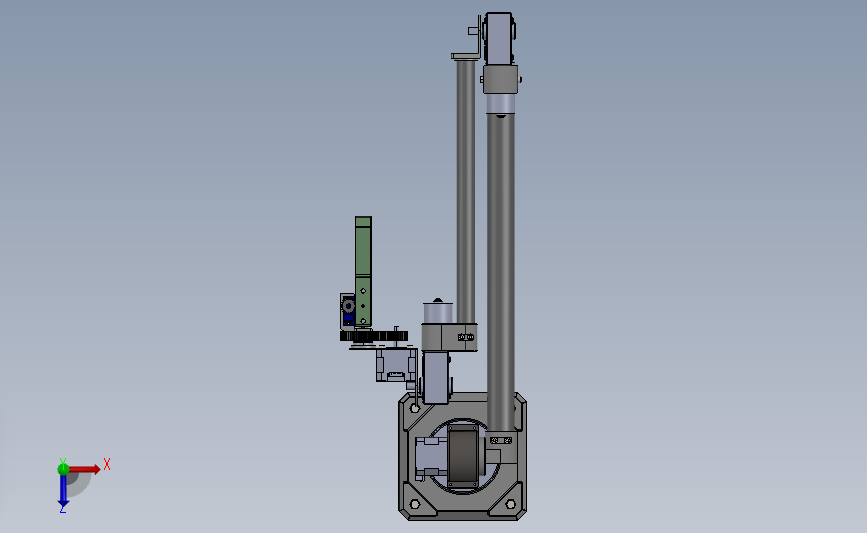Select the dark wheel inside the base housing
Image resolution: width=867 pixels, height=533 pixels.
point(463,457)
